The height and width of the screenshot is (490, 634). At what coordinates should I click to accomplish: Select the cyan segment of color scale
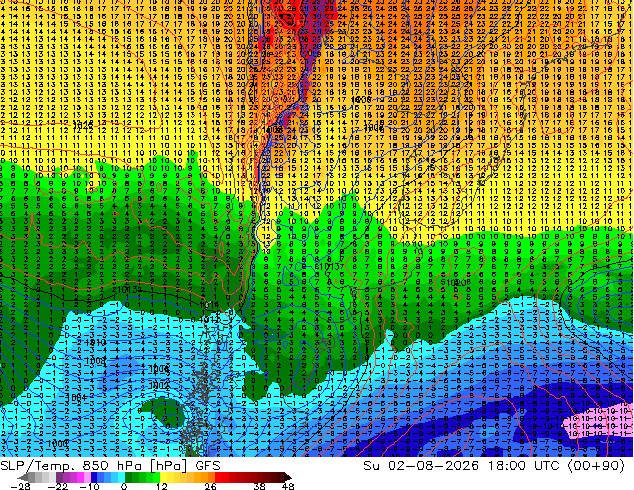click(120, 477)
